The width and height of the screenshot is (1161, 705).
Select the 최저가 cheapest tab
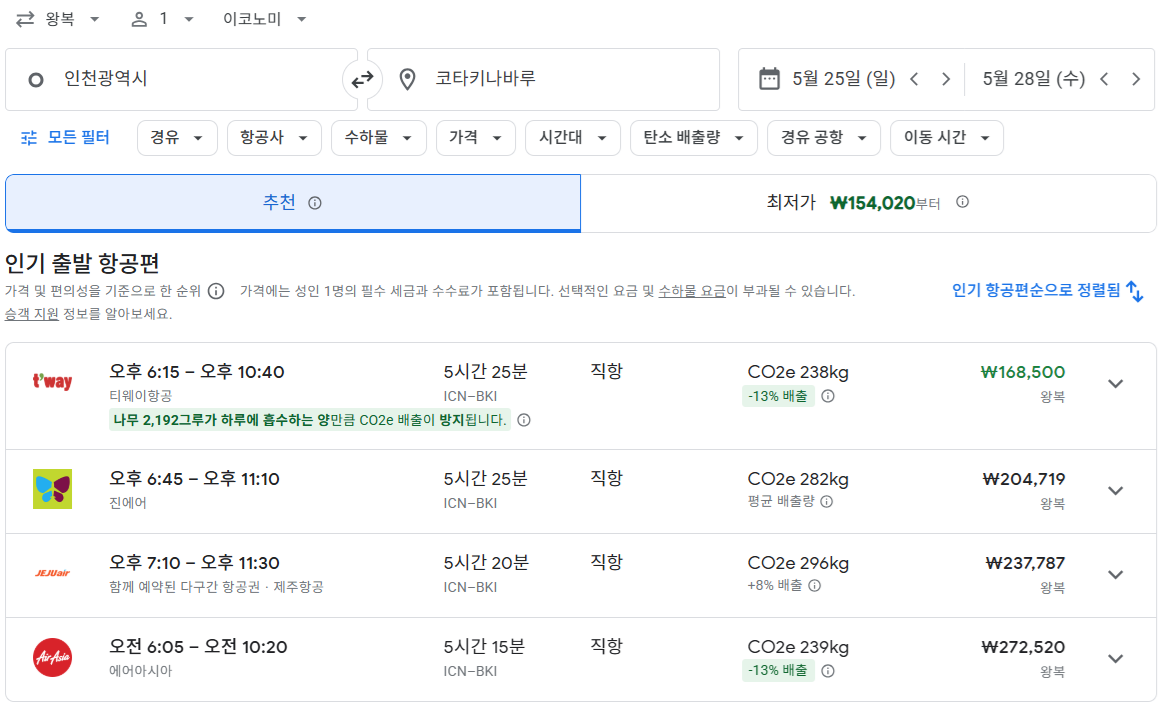[x=868, y=203]
